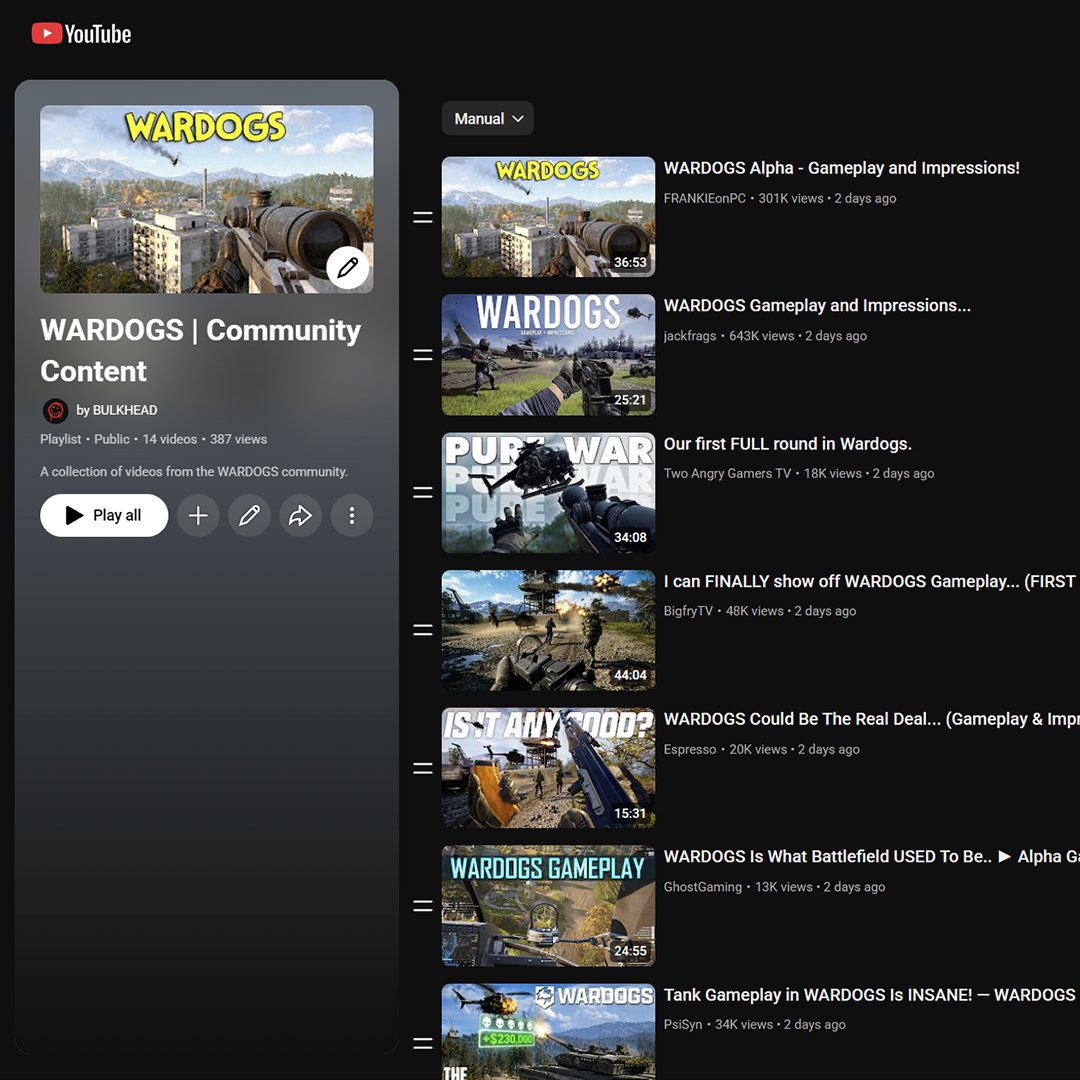Visit the GhostGaming channel
Viewport: 1080px width, 1080px height.
pyautogui.click(x=703, y=887)
